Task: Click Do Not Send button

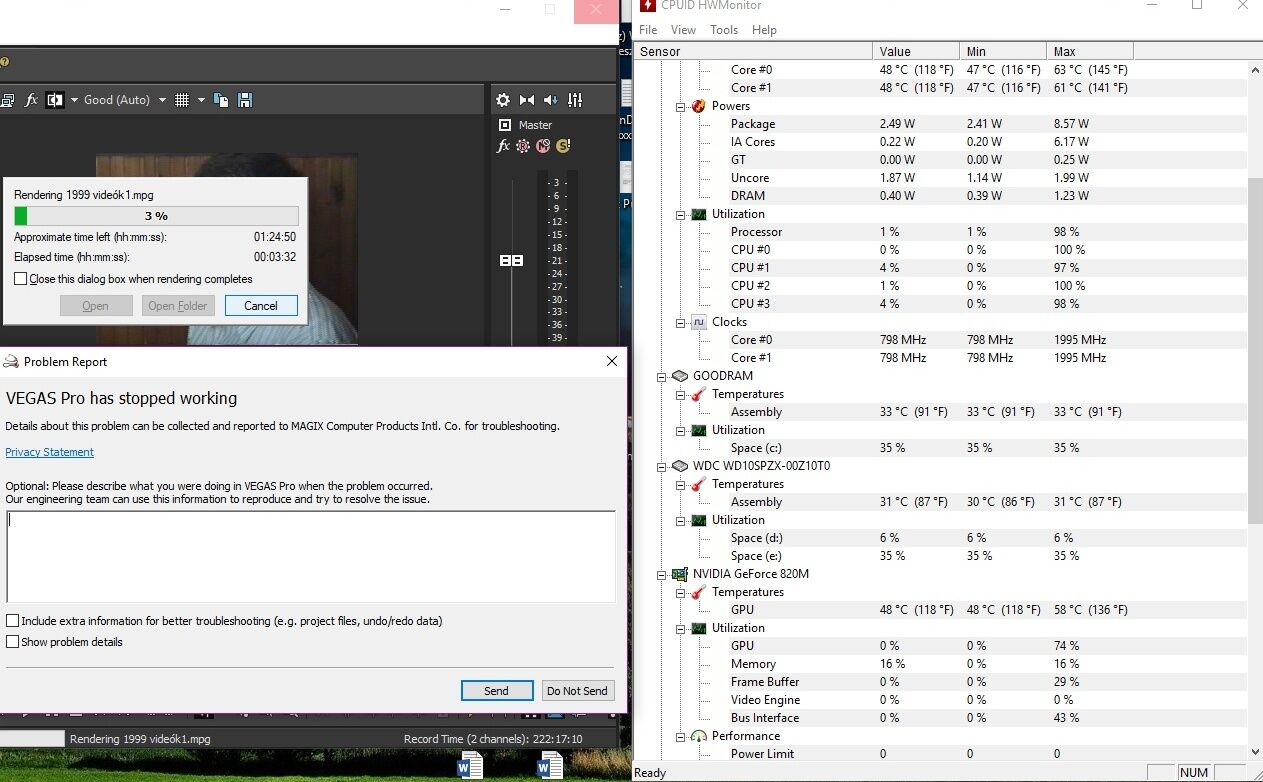Action: click(x=577, y=691)
